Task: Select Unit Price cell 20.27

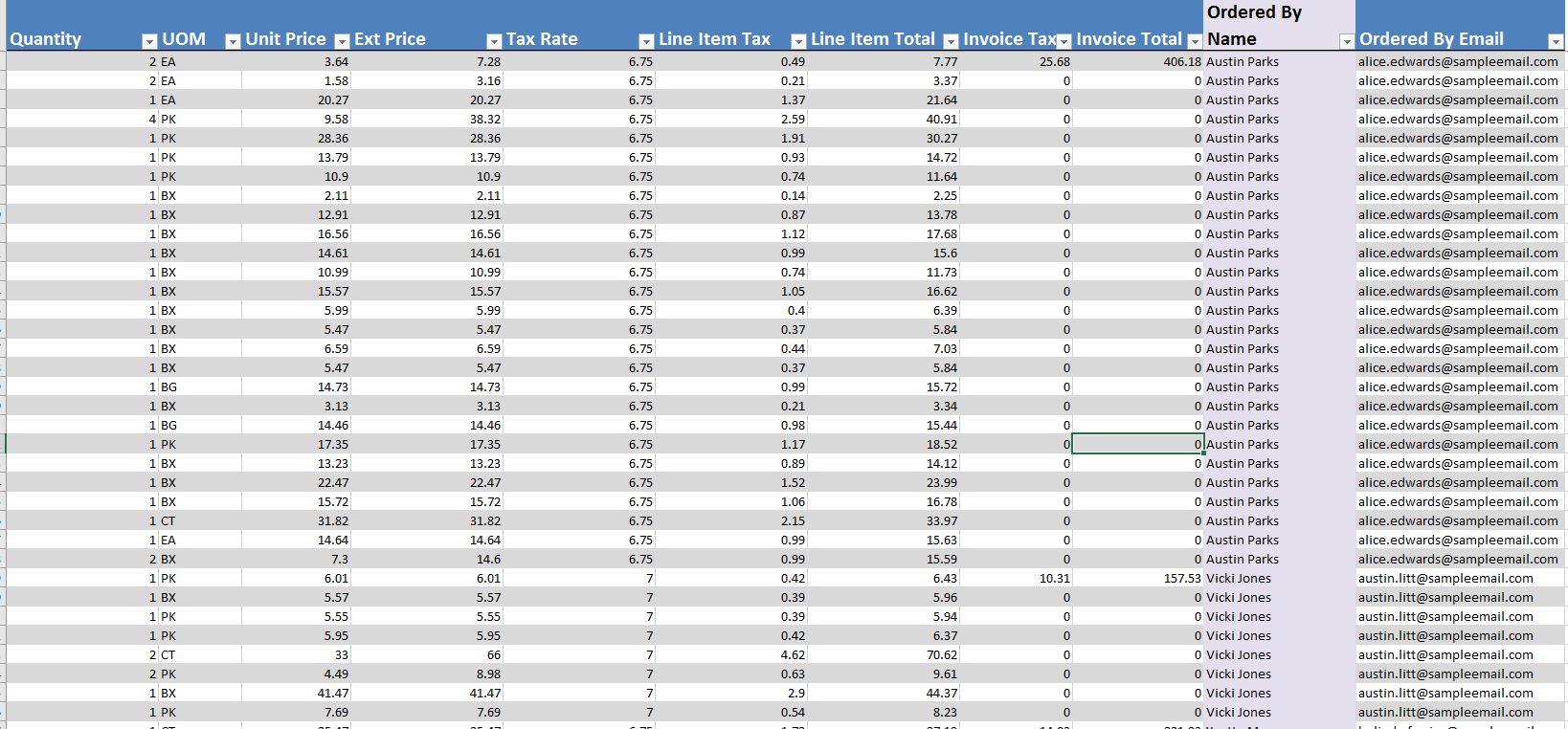Action: pos(296,99)
